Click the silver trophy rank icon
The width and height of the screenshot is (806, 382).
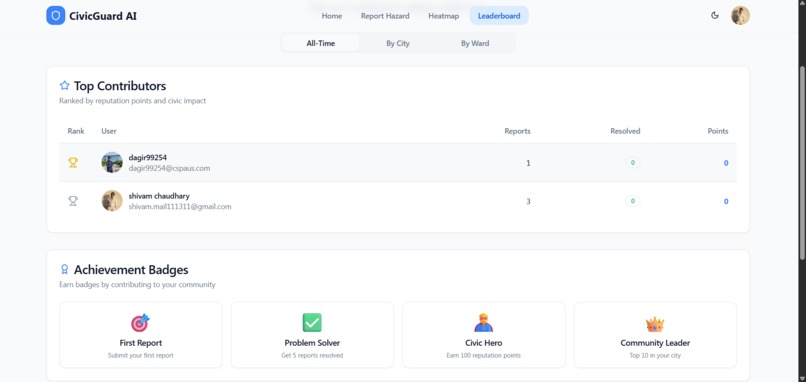[73, 201]
